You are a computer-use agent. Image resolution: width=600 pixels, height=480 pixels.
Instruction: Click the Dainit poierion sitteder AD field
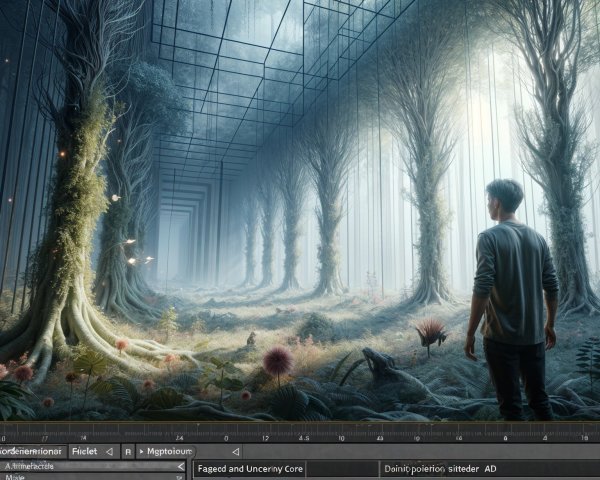[440, 467]
